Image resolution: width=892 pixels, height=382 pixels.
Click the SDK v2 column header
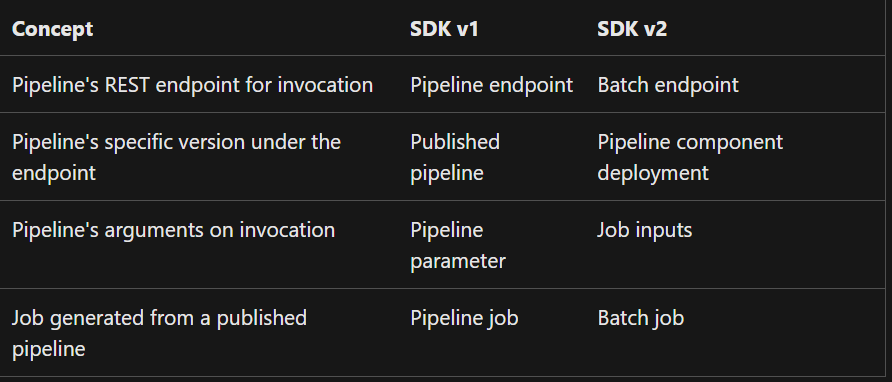pos(632,28)
